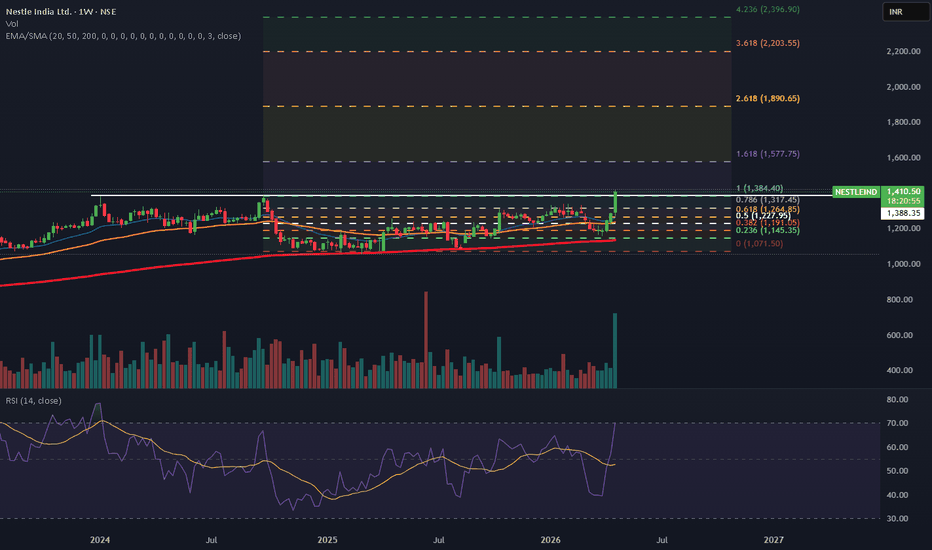
Task: Select the Vol indicator legend
Action: pos(11,21)
